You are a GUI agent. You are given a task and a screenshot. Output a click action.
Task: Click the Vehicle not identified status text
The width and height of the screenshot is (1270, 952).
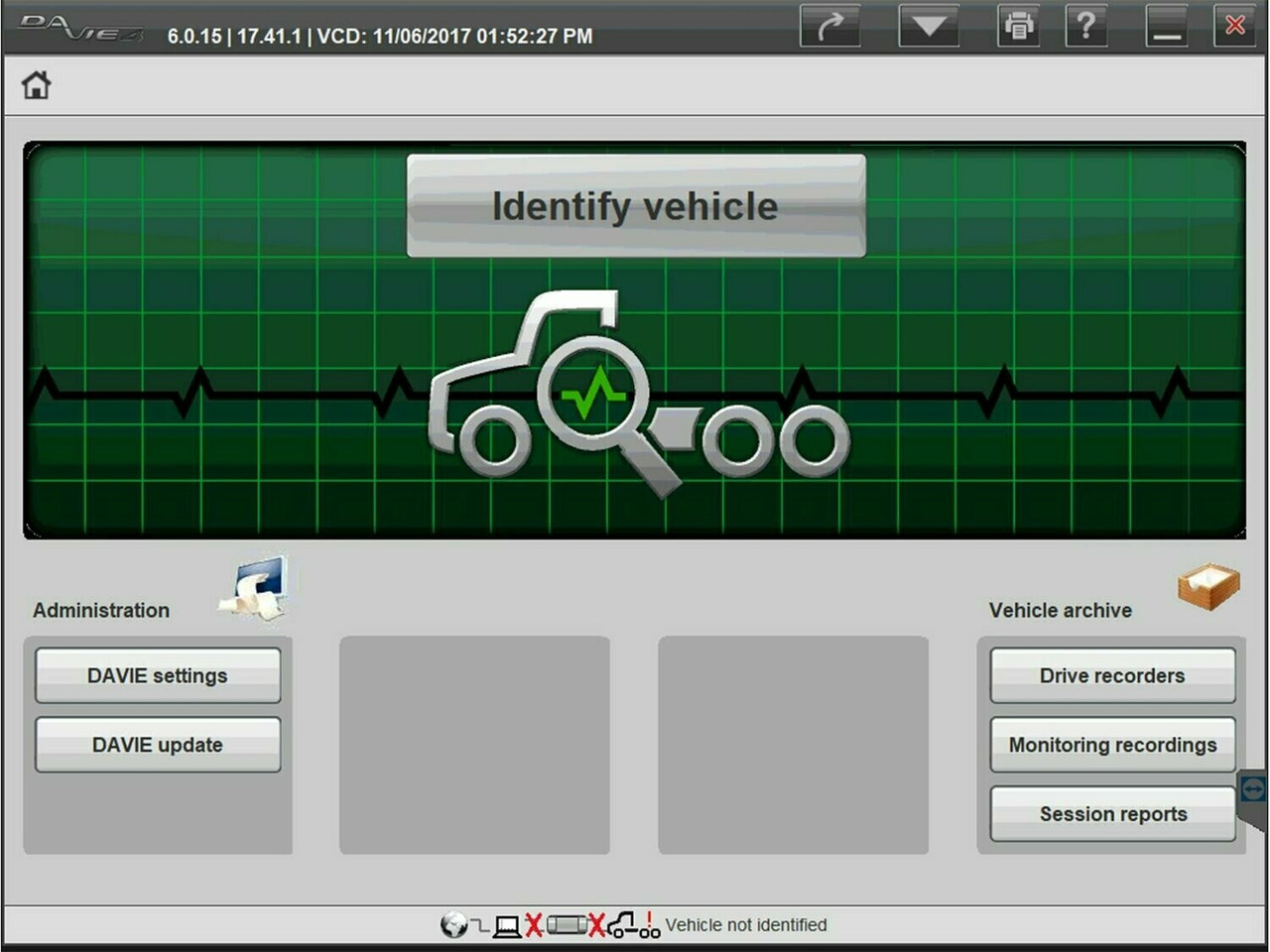[x=747, y=924]
